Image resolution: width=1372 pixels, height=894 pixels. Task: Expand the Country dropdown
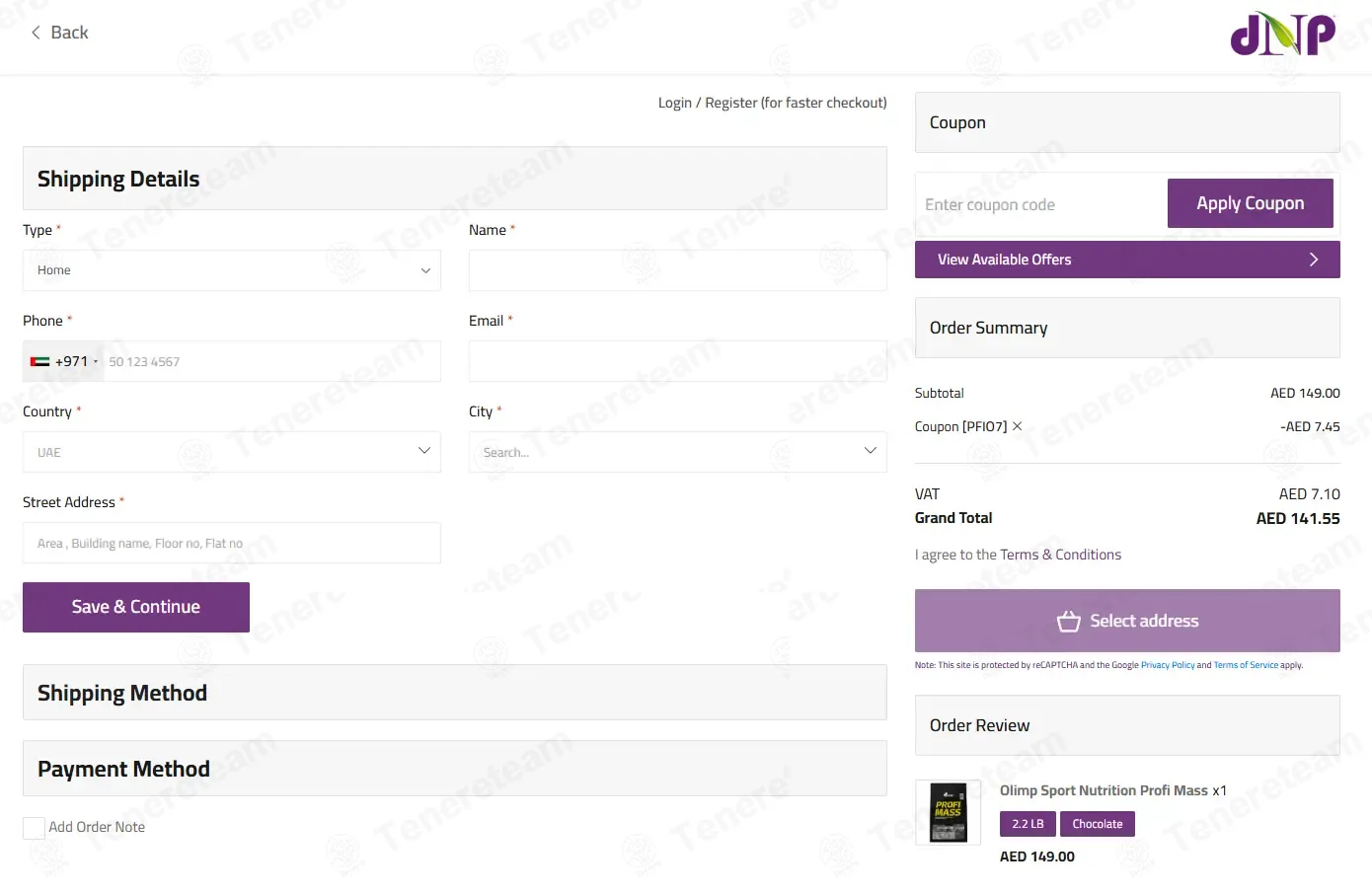point(232,452)
